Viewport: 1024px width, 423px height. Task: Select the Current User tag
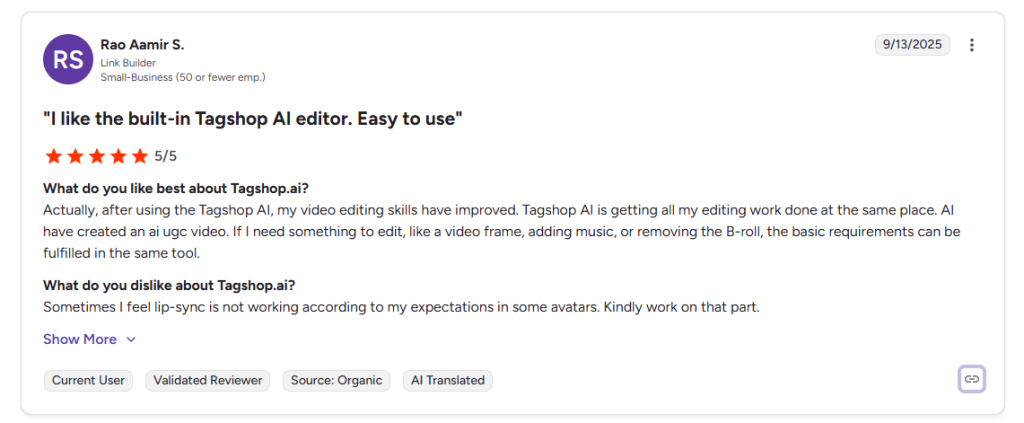point(88,380)
